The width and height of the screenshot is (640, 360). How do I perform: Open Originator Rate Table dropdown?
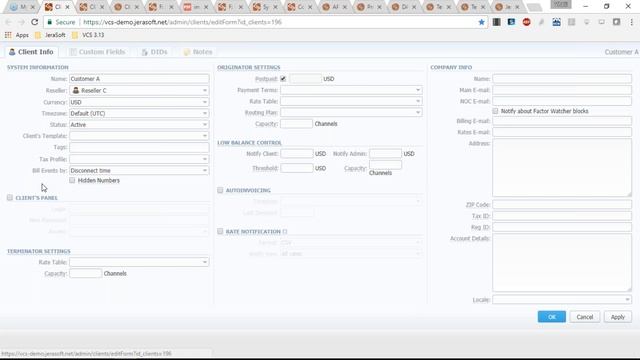click(351, 101)
